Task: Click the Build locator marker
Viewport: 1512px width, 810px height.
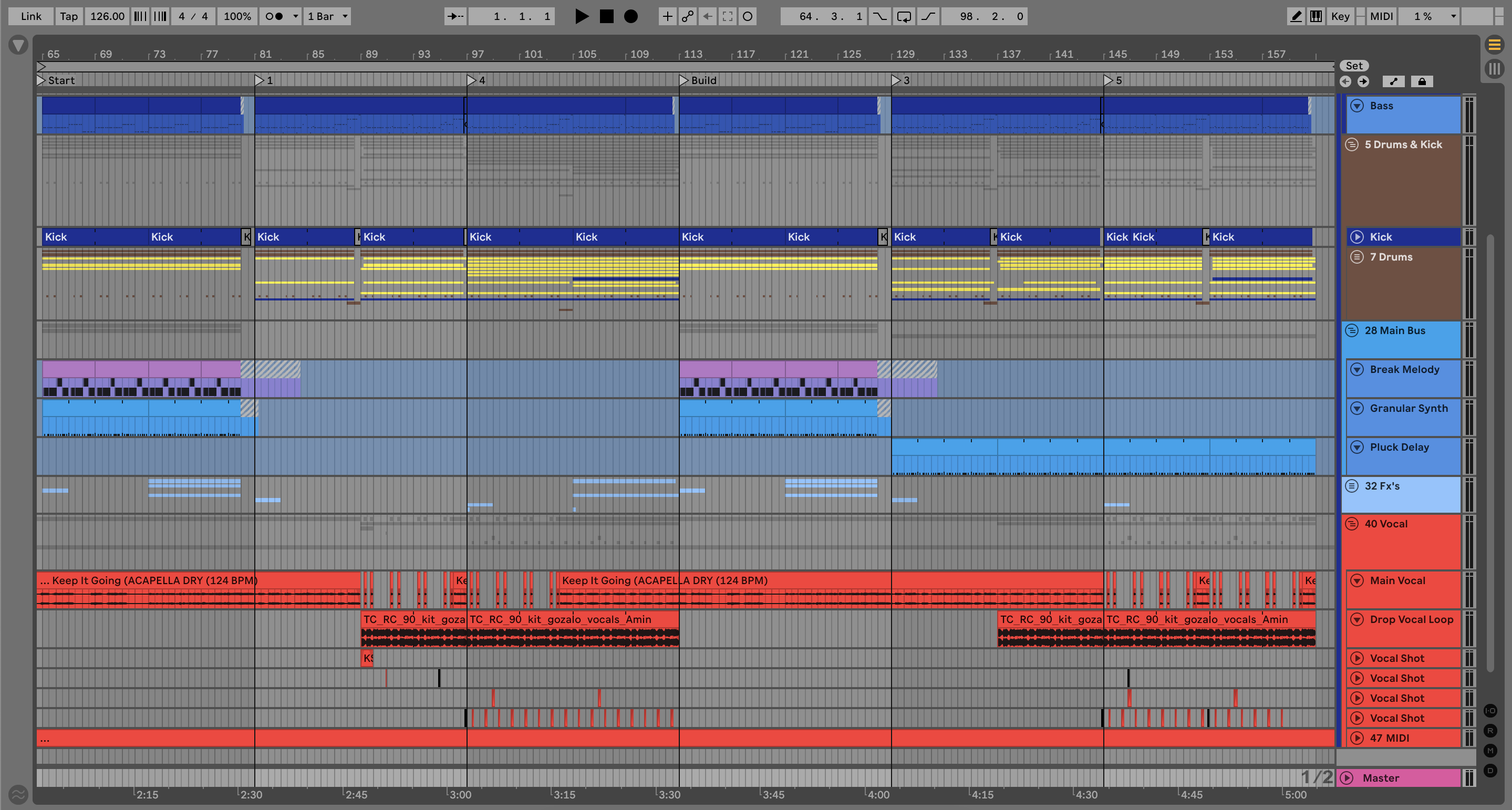Action: click(x=684, y=80)
